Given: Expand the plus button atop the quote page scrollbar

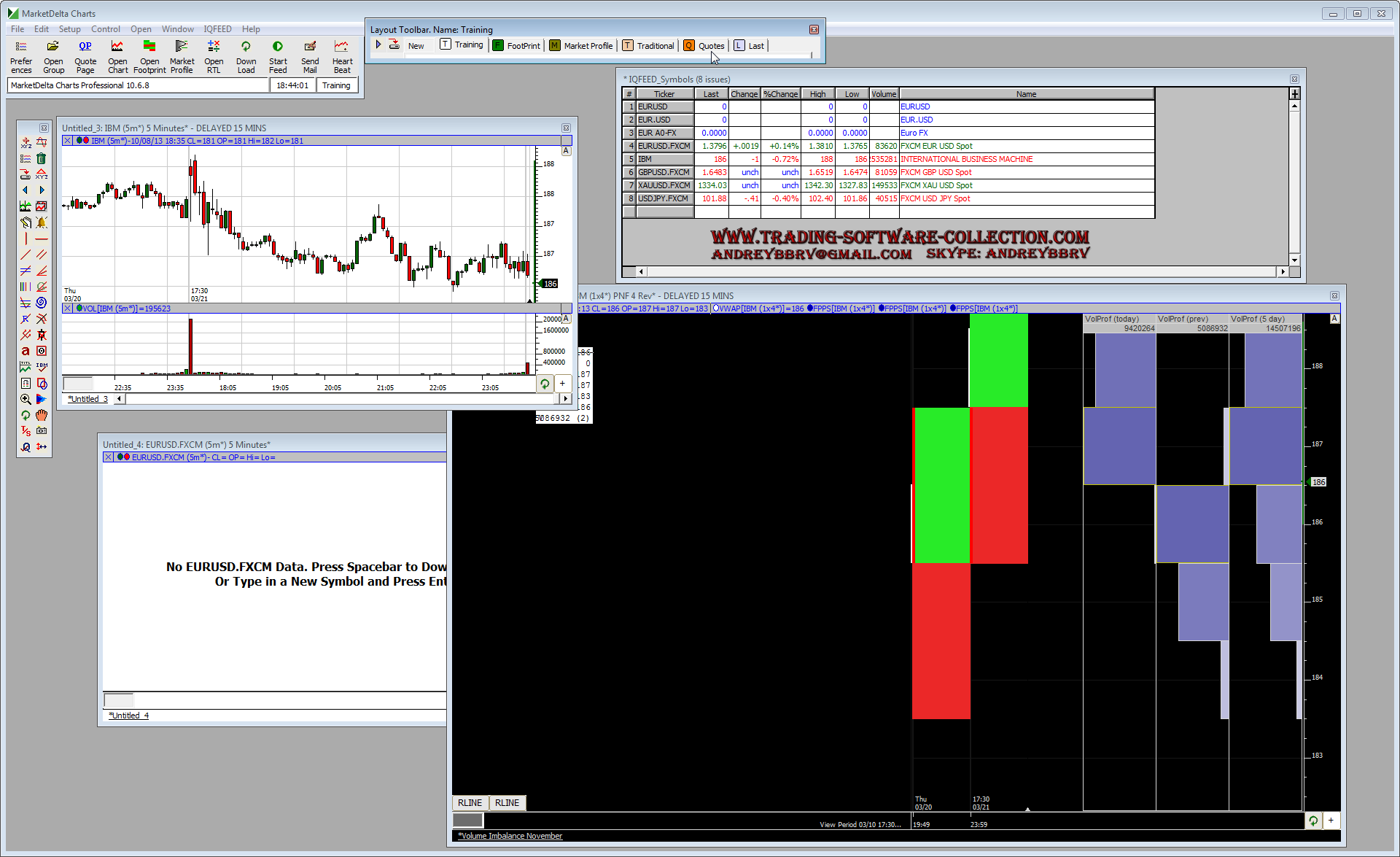Looking at the screenshot, I should (x=1295, y=94).
